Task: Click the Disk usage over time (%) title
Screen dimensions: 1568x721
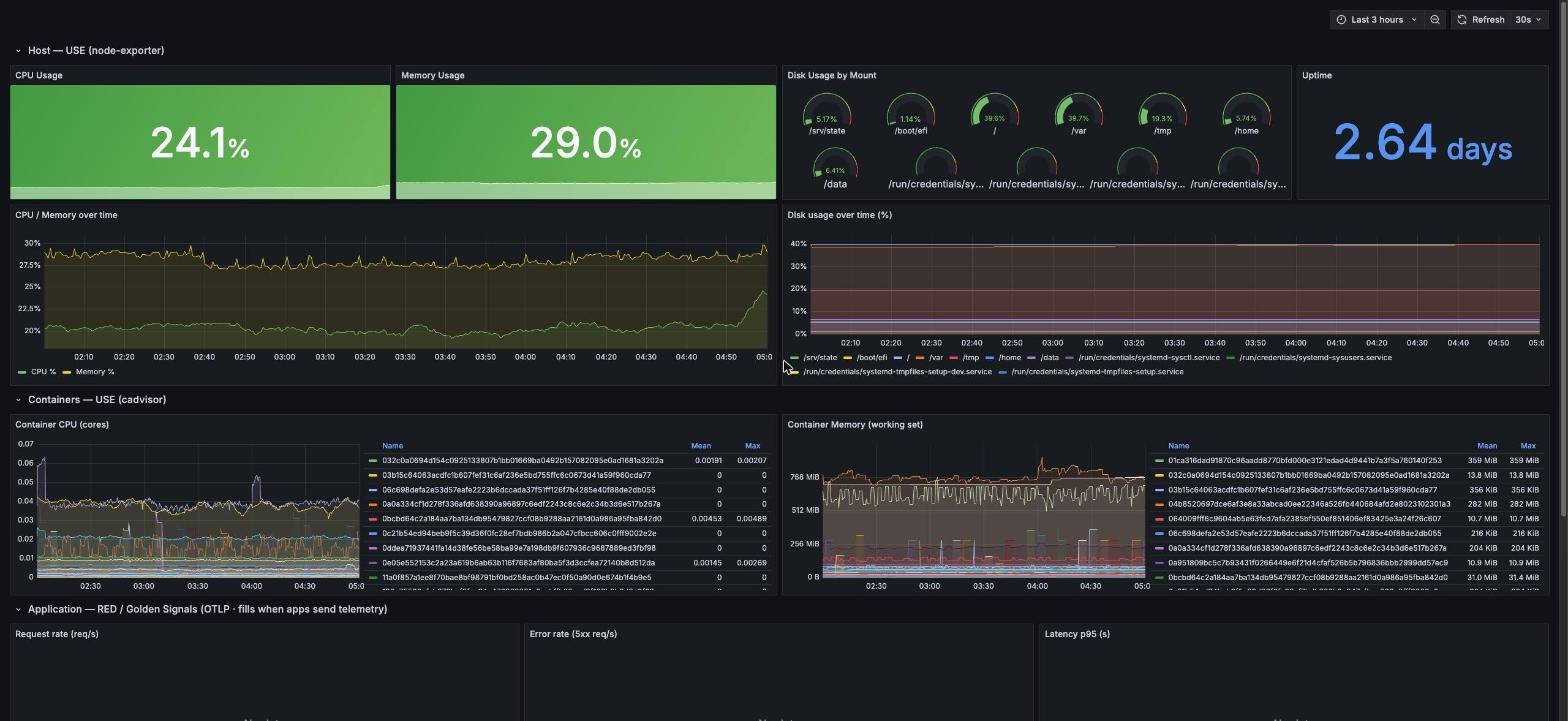Action: (x=839, y=215)
